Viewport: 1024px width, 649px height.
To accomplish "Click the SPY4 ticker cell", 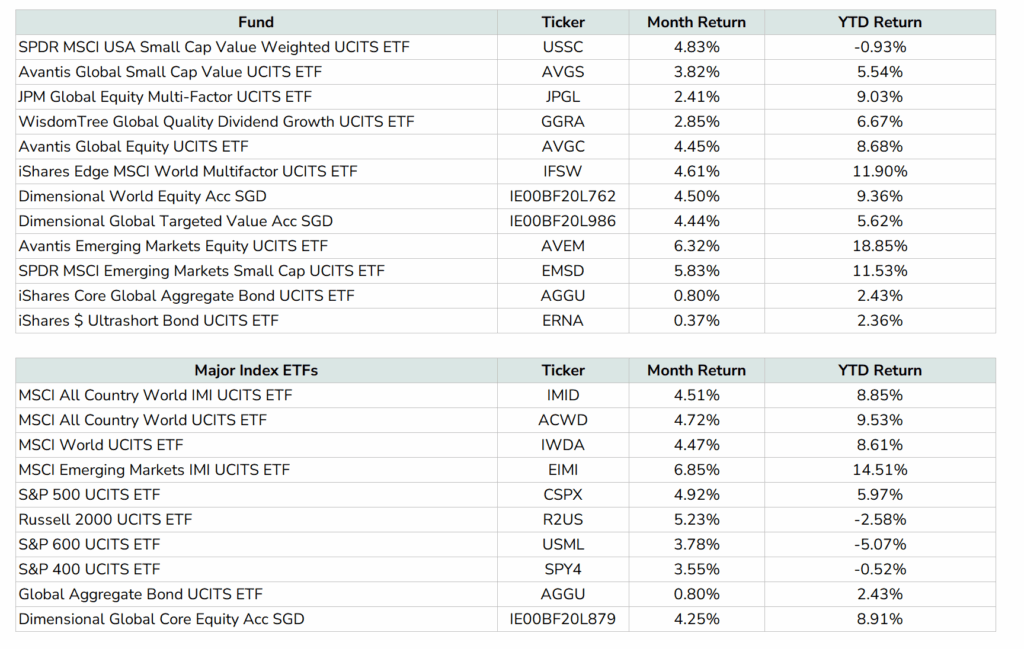I will click(x=563, y=569).
